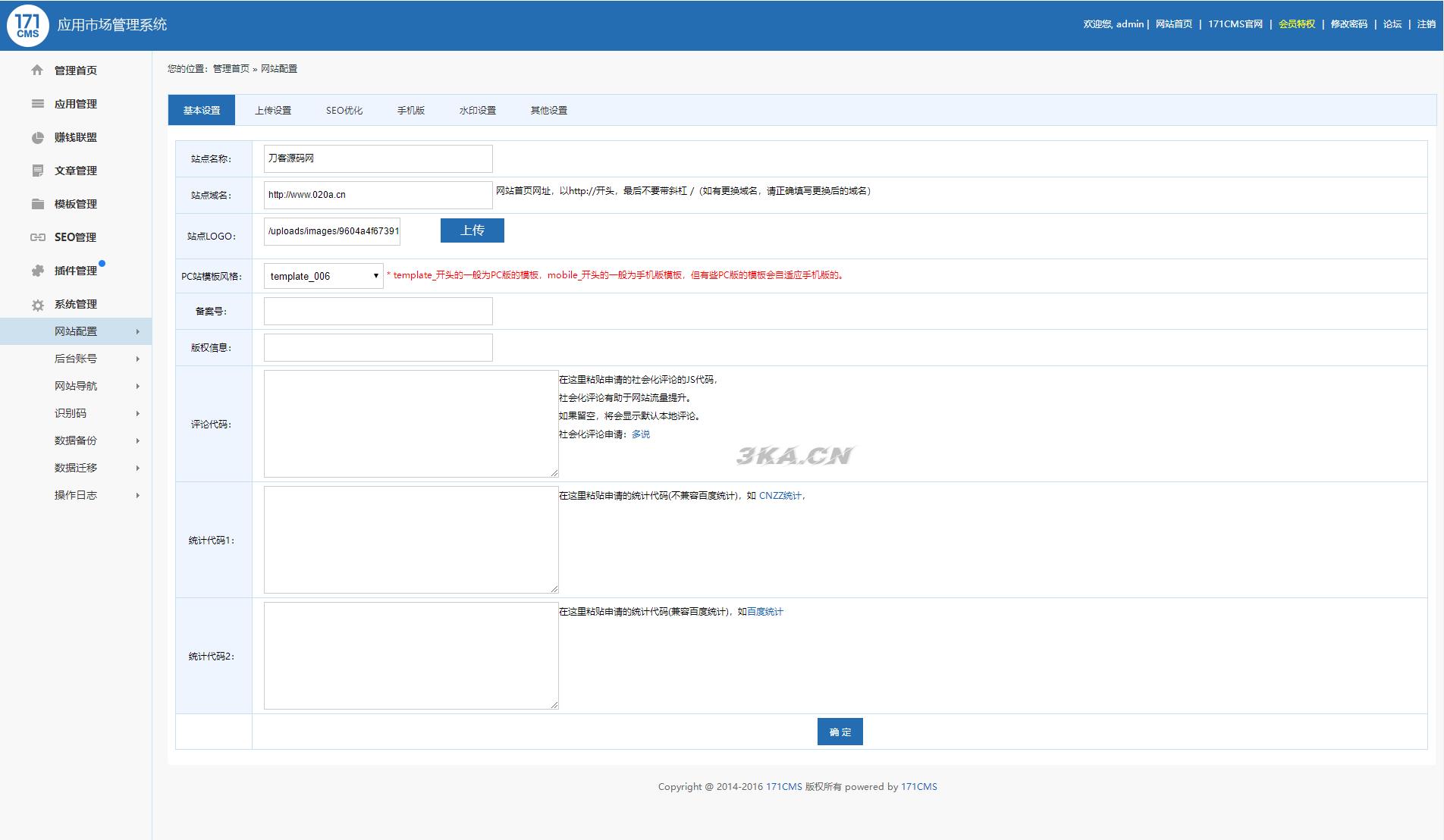1444x840 pixels.
Task: Open 应用管理 menu
Action: [x=76, y=104]
